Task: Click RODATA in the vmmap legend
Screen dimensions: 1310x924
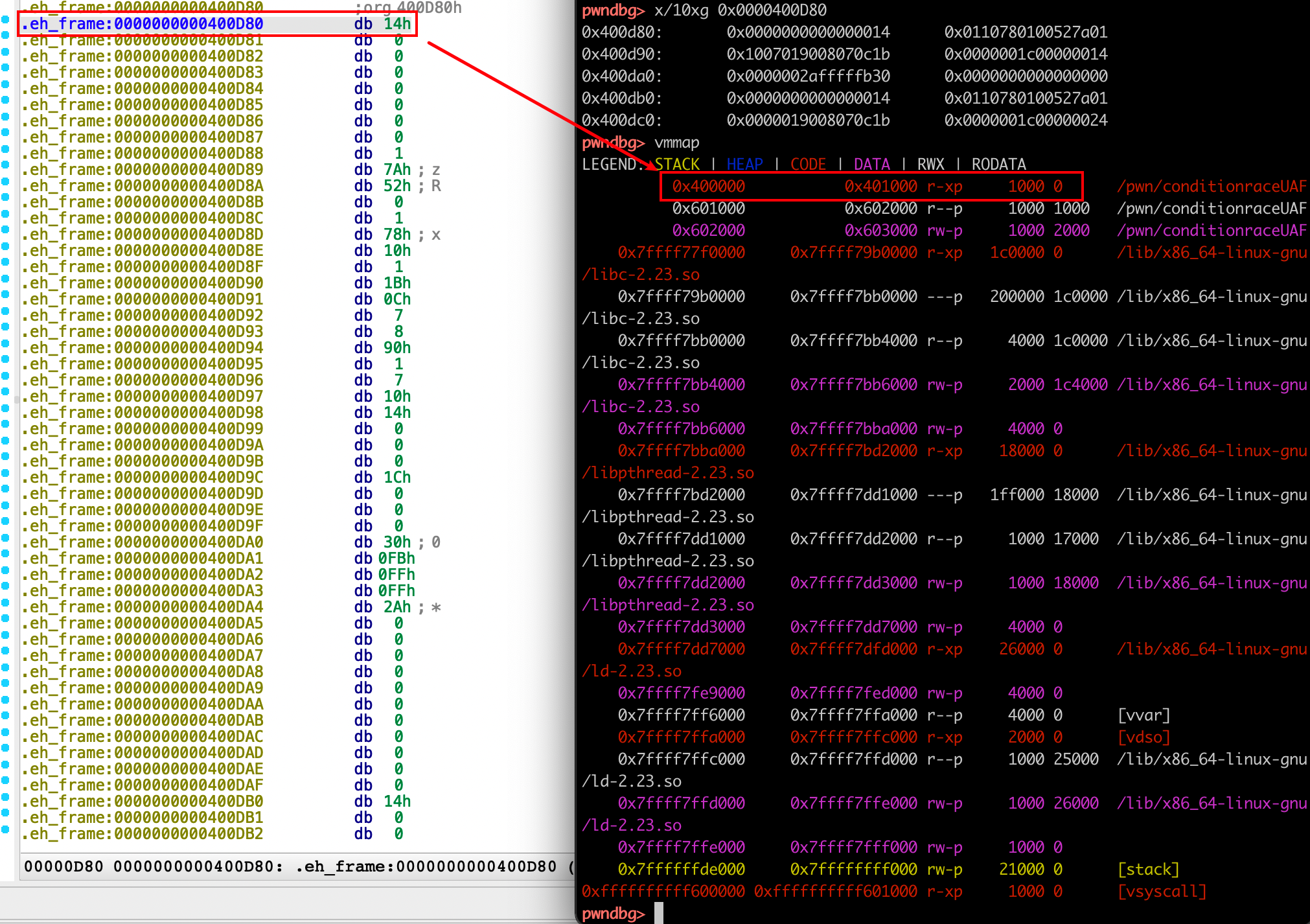Action: pos(999,165)
